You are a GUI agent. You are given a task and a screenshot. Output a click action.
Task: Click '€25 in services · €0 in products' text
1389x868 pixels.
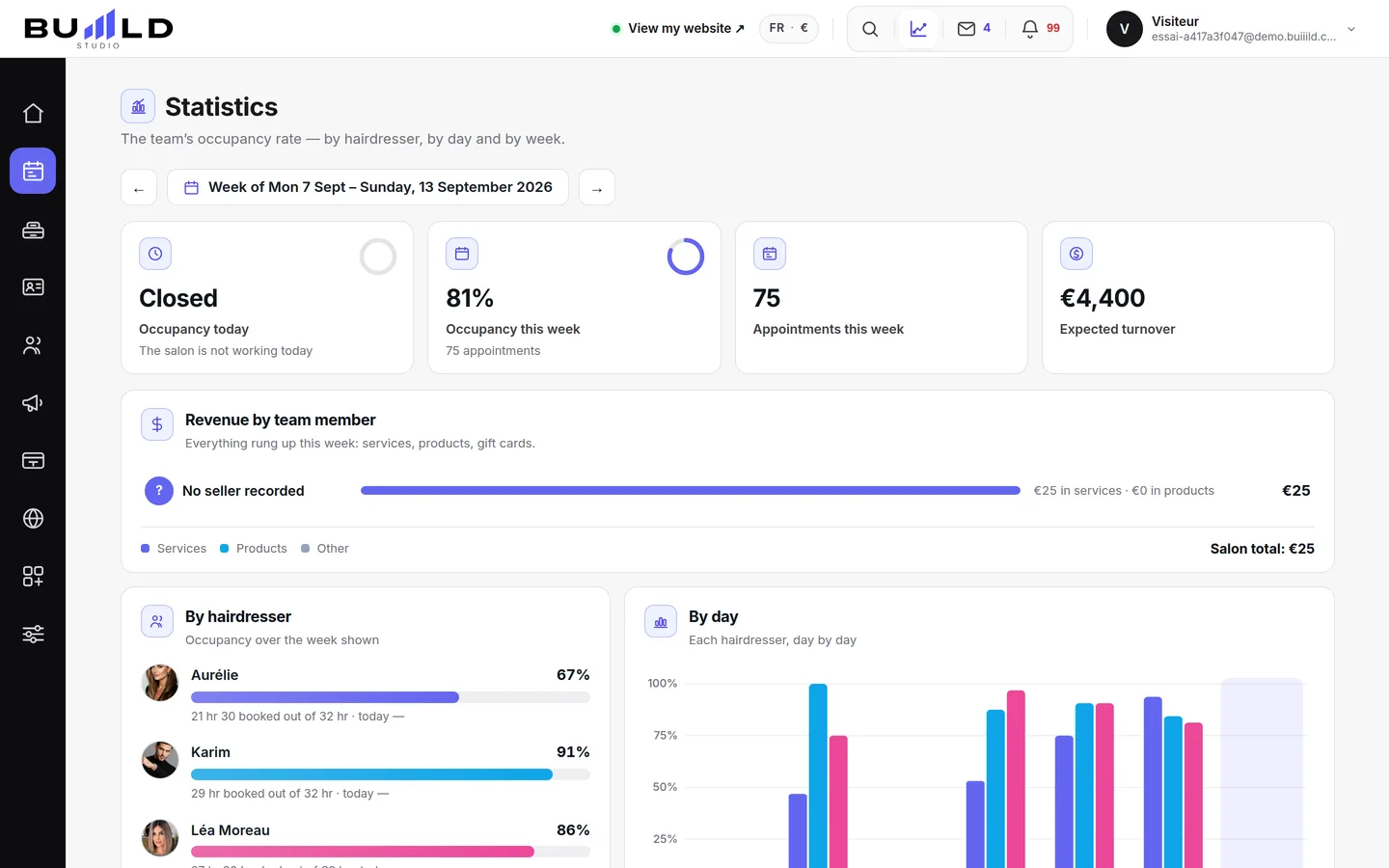pos(1124,491)
